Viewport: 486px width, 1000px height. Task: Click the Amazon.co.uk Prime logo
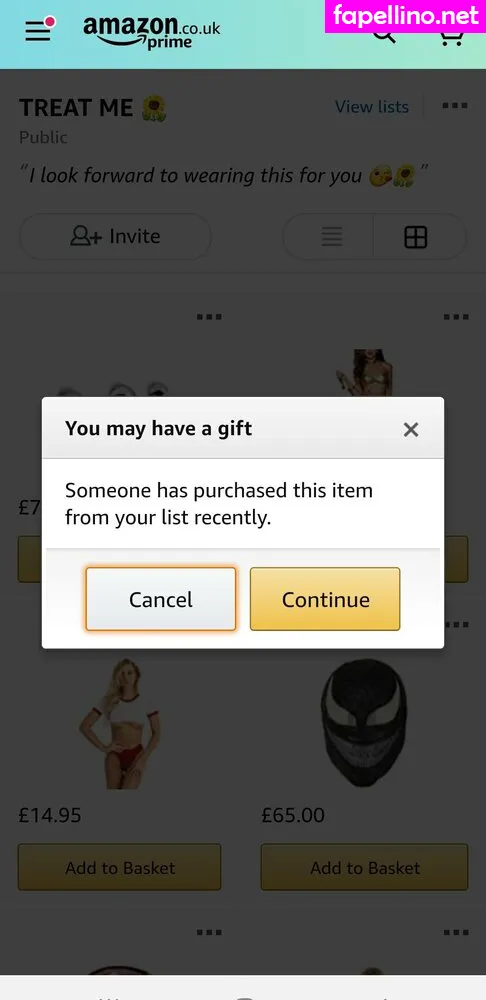(152, 31)
